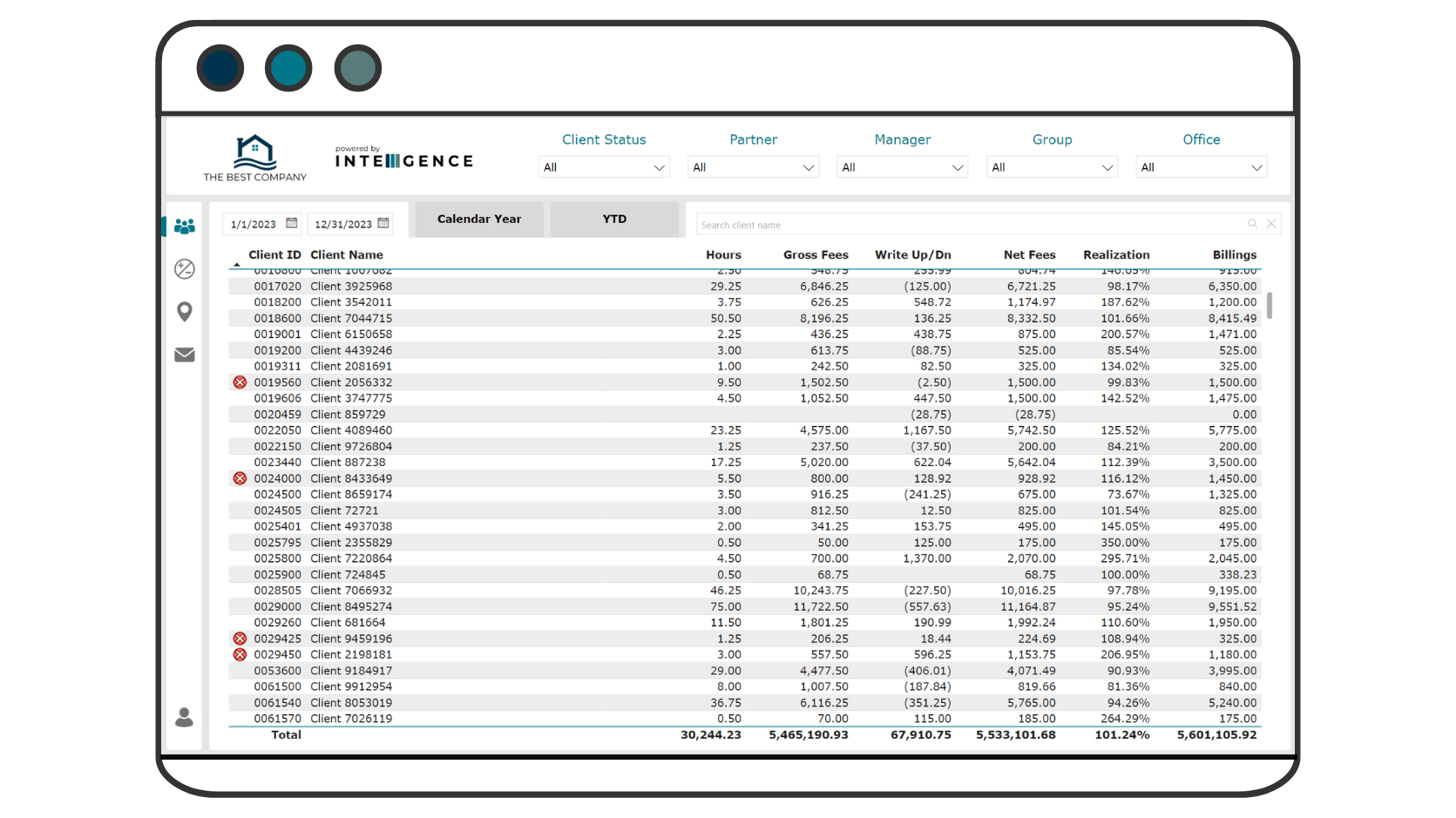Image resolution: width=1456 pixels, height=818 pixels.
Task: Click the Intelligence powered-by logo
Action: 404,158
